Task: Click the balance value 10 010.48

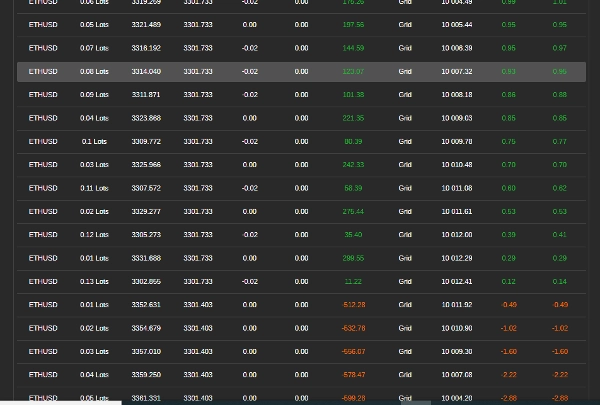Action: coord(456,164)
